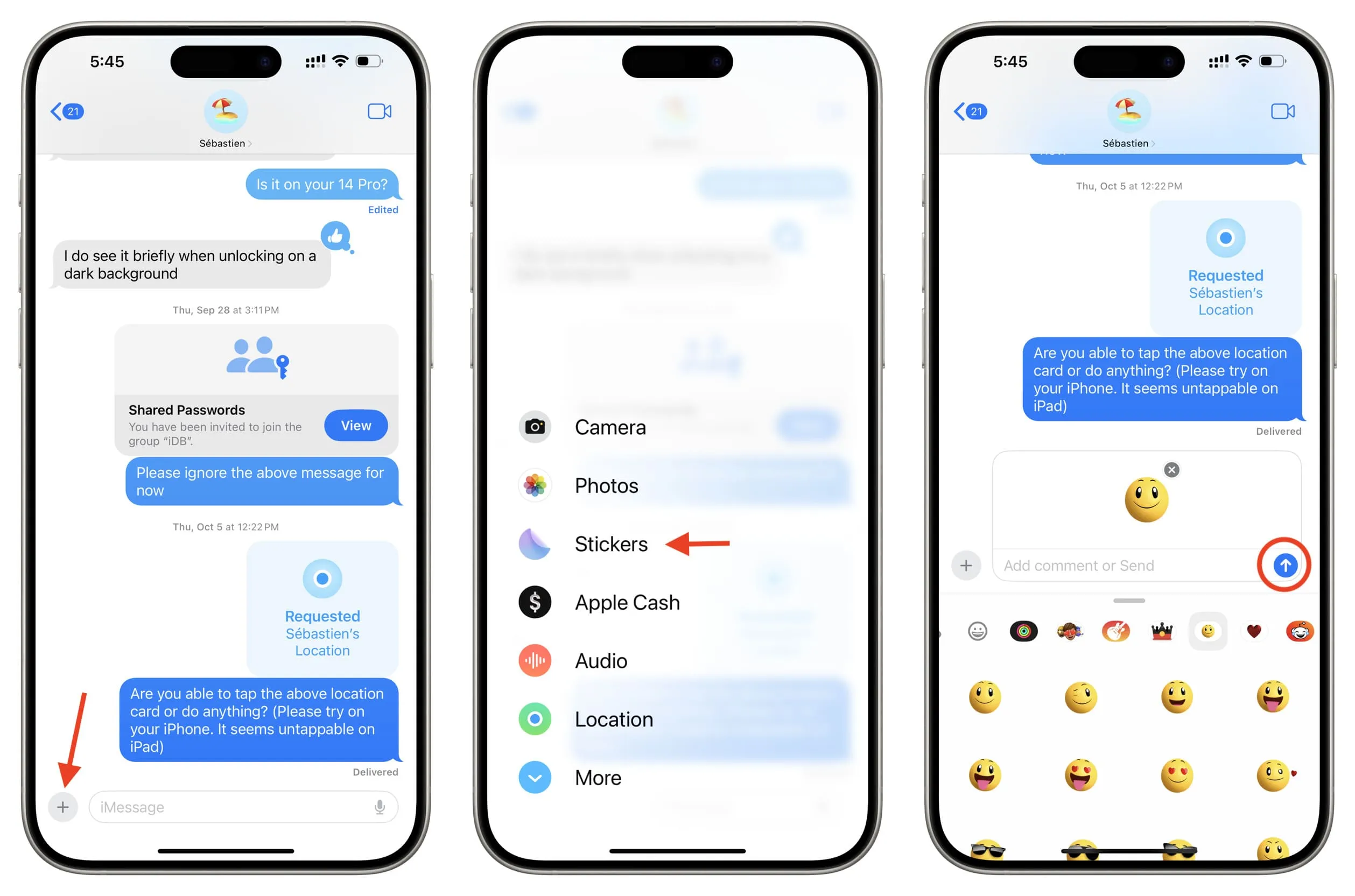Image resolution: width=1355 pixels, height=896 pixels.
Task: Tap the More options expander
Action: [536, 777]
